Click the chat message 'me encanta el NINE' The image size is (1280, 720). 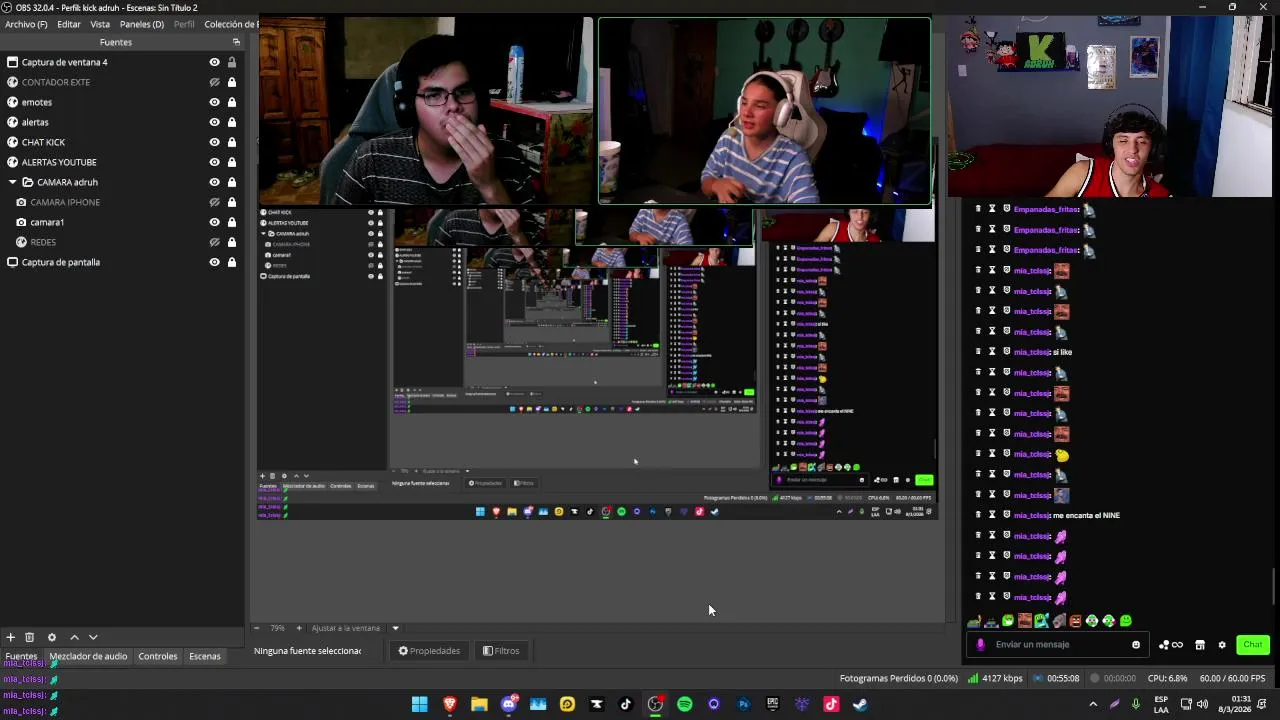[1086, 515]
